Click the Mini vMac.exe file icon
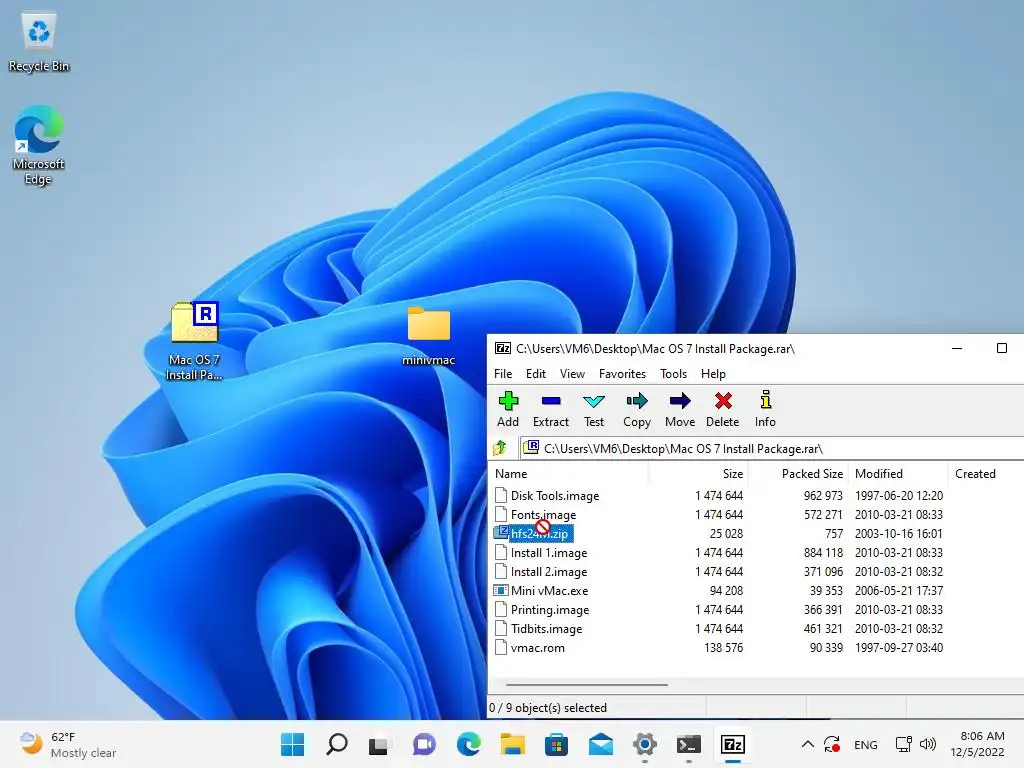The height and width of the screenshot is (768, 1024). pyautogui.click(x=501, y=590)
